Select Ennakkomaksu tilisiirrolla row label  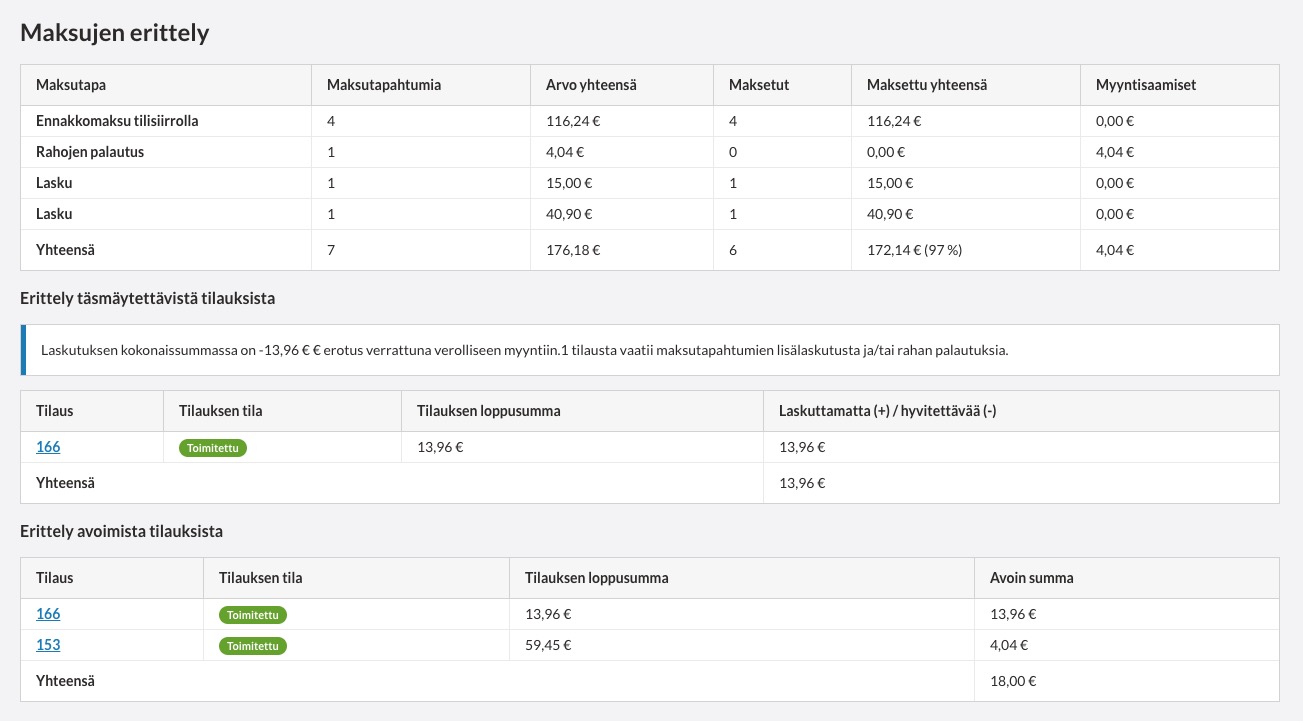pyautogui.click(x=117, y=121)
